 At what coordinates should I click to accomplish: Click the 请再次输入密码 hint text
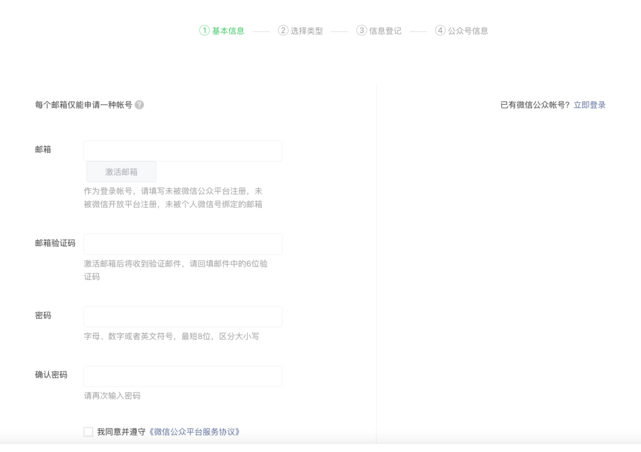pyautogui.click(x=112, y=396)
